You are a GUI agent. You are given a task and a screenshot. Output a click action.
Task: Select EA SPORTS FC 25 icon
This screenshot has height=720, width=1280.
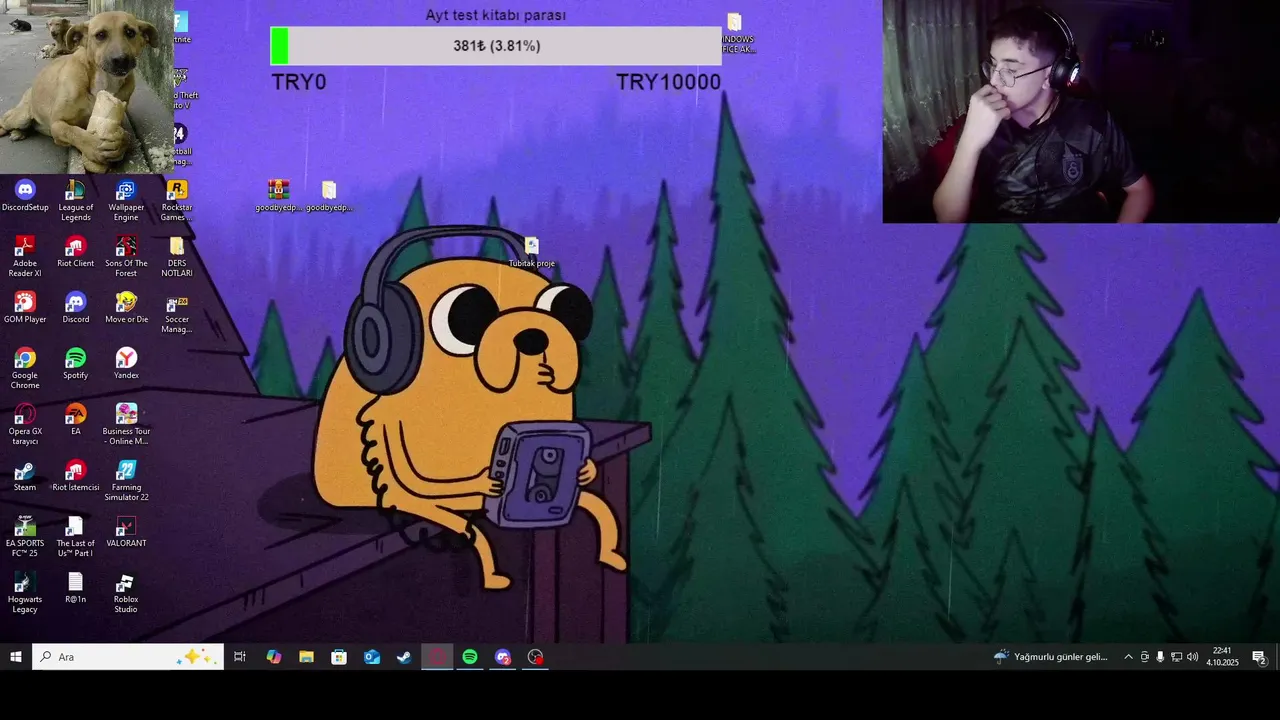pyautogui.click(x=25, y=536)
